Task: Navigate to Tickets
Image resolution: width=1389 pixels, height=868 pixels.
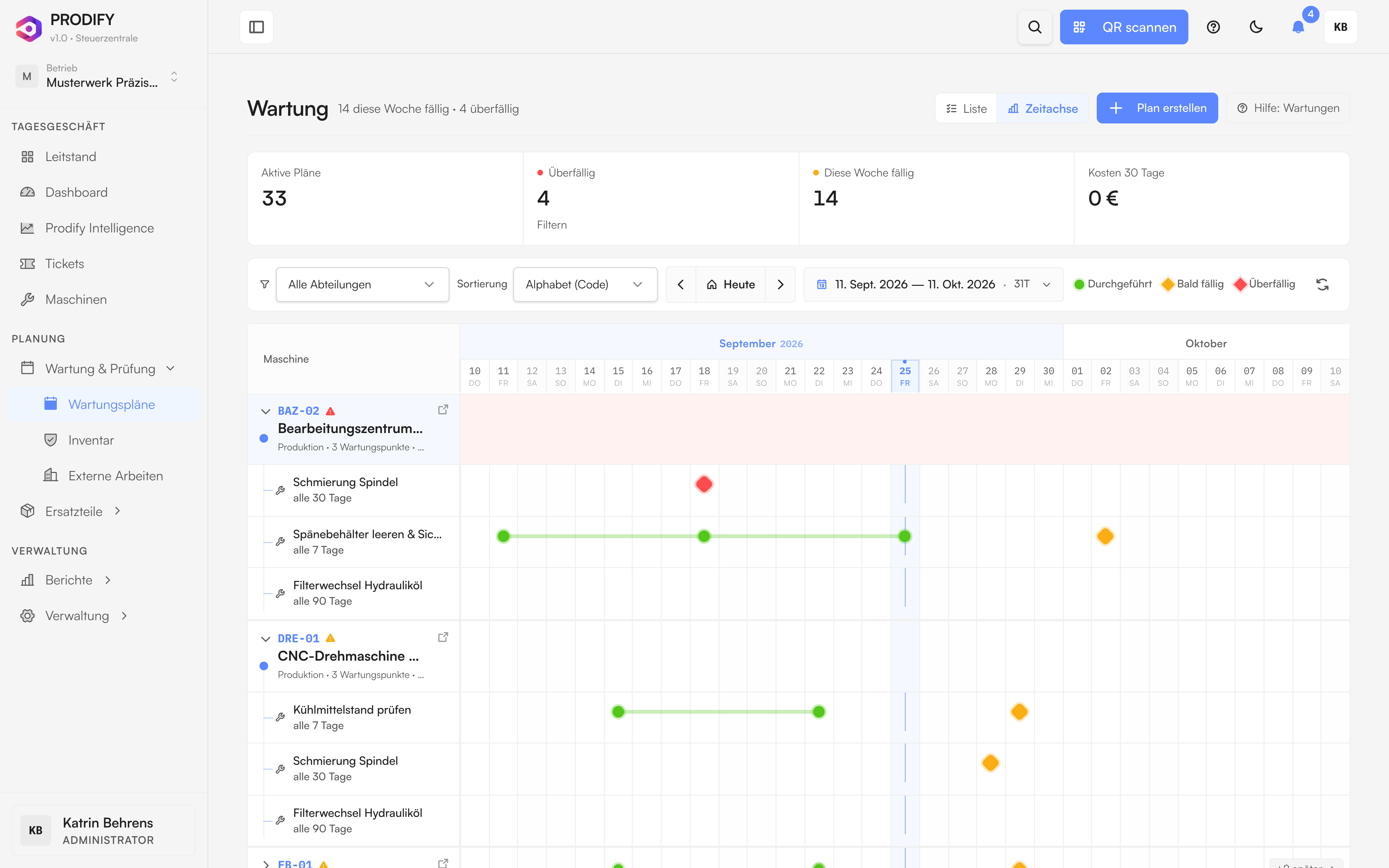Action: (x=103, y=264)
